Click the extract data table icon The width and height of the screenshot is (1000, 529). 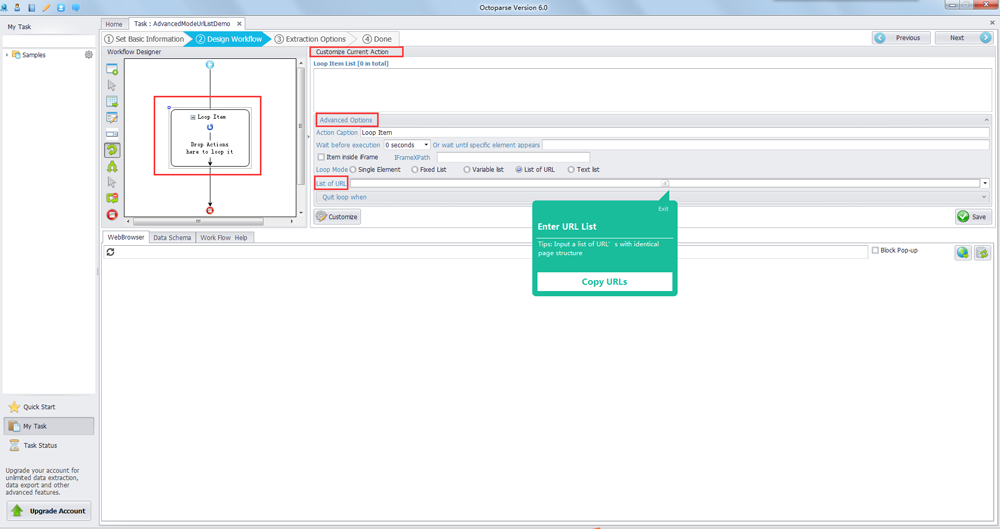pos(112,102)
